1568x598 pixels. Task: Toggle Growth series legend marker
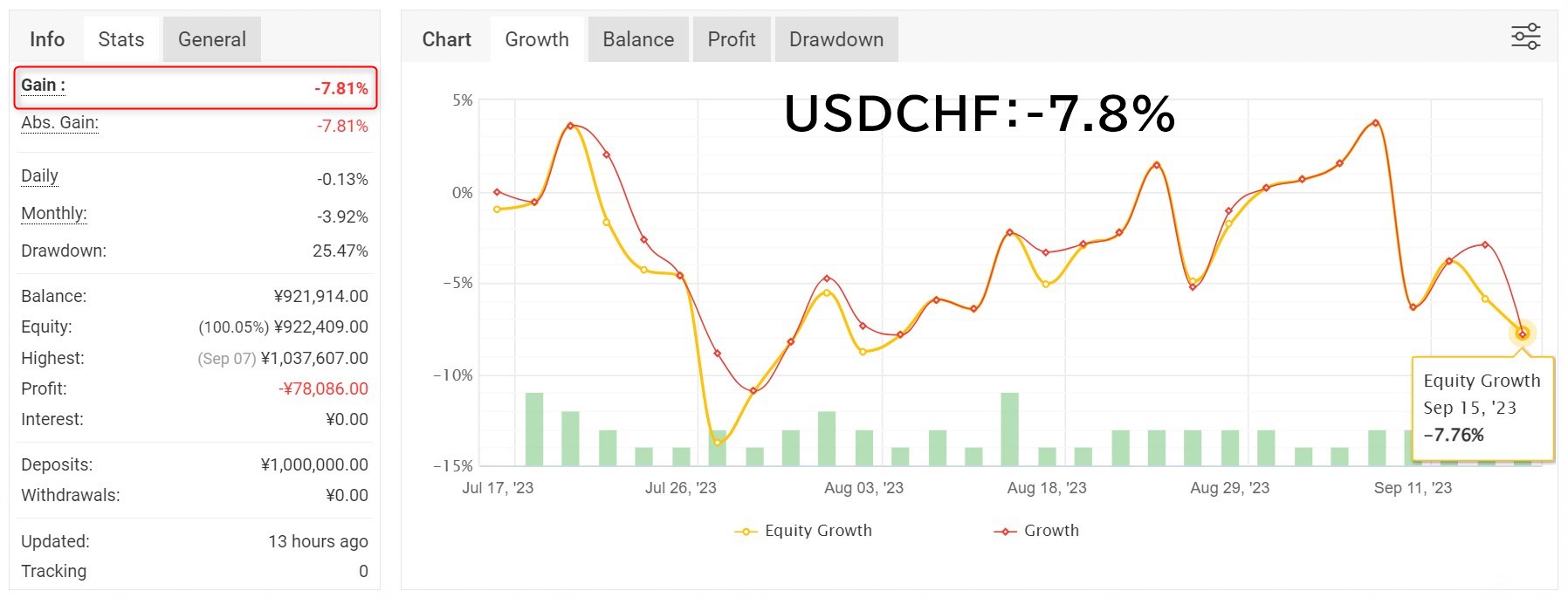click(x=1005, y=531)
